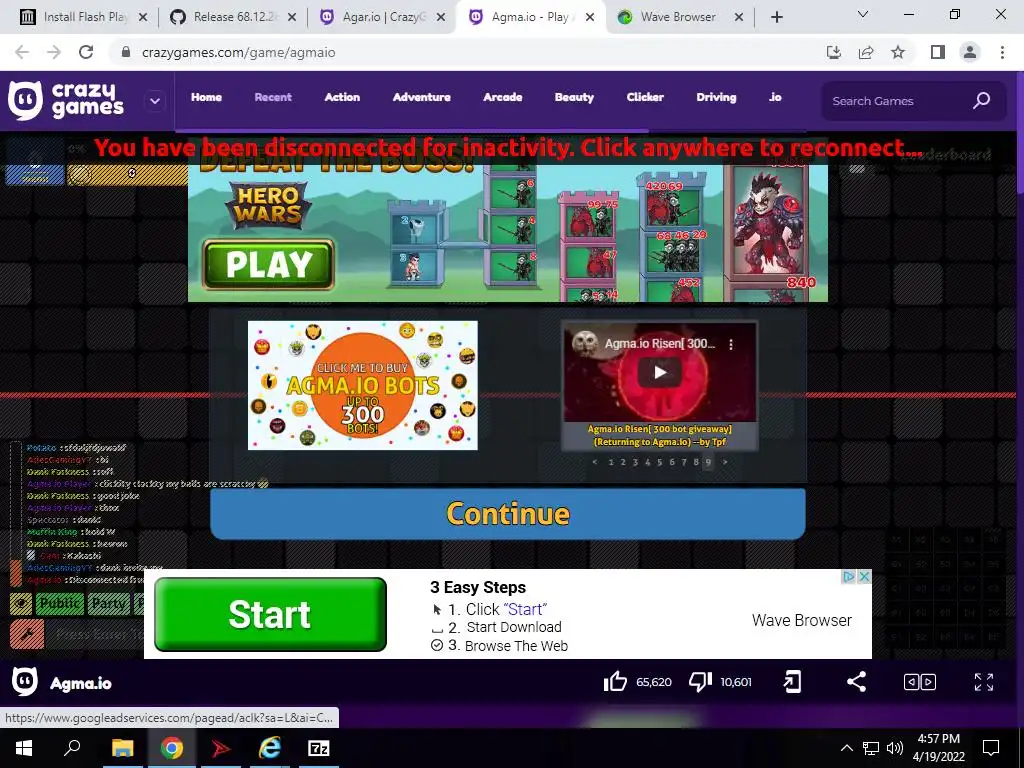Toggle theater mode icon
This screenshot has width=1024, height=768.
pos(920,682)
